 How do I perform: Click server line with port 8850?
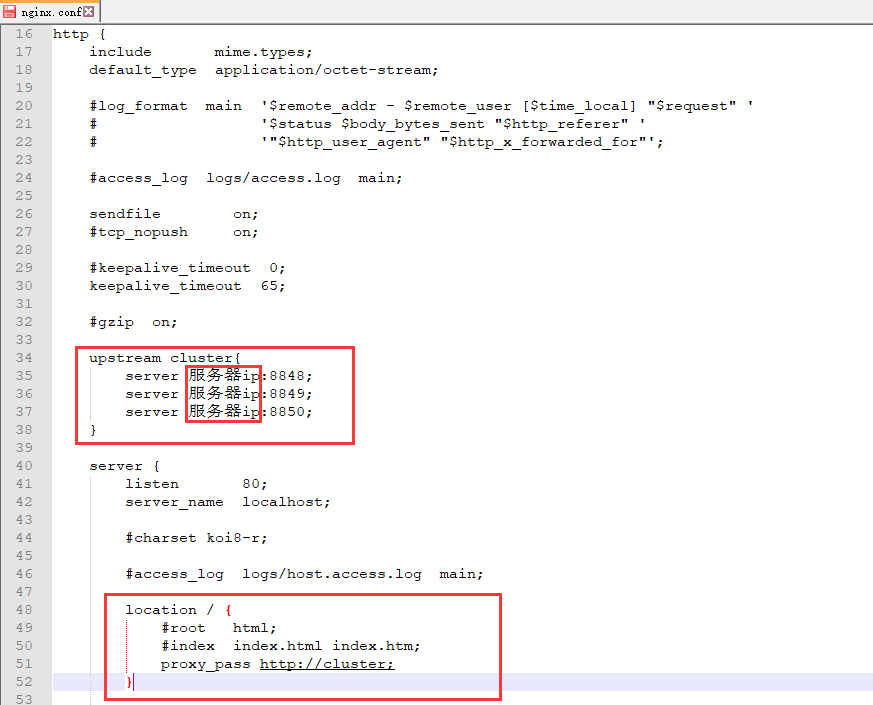point(219,412)
